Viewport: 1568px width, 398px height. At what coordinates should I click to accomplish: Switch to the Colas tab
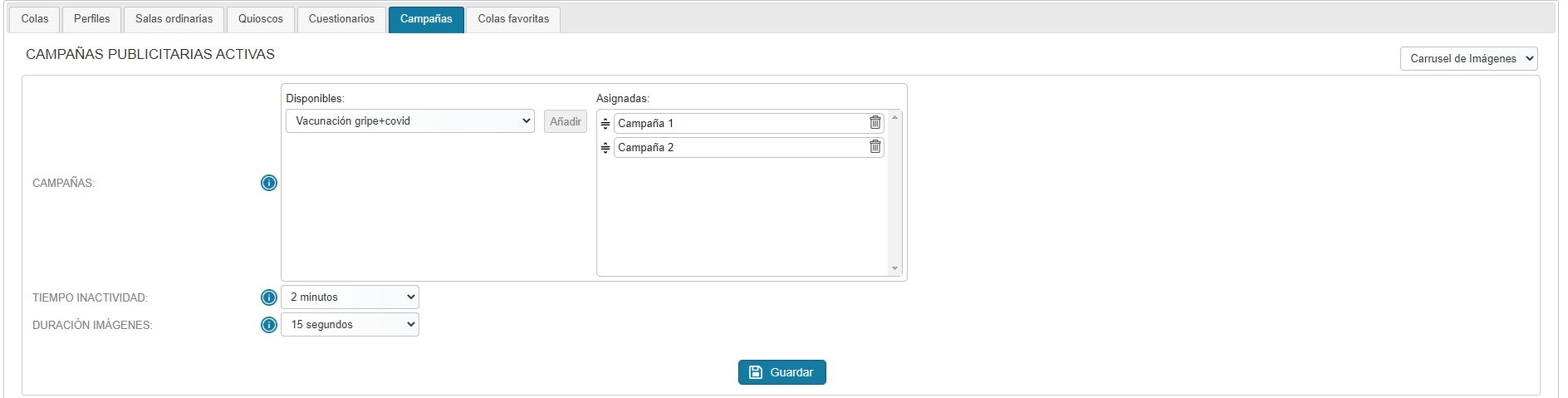tap(35, 19)
